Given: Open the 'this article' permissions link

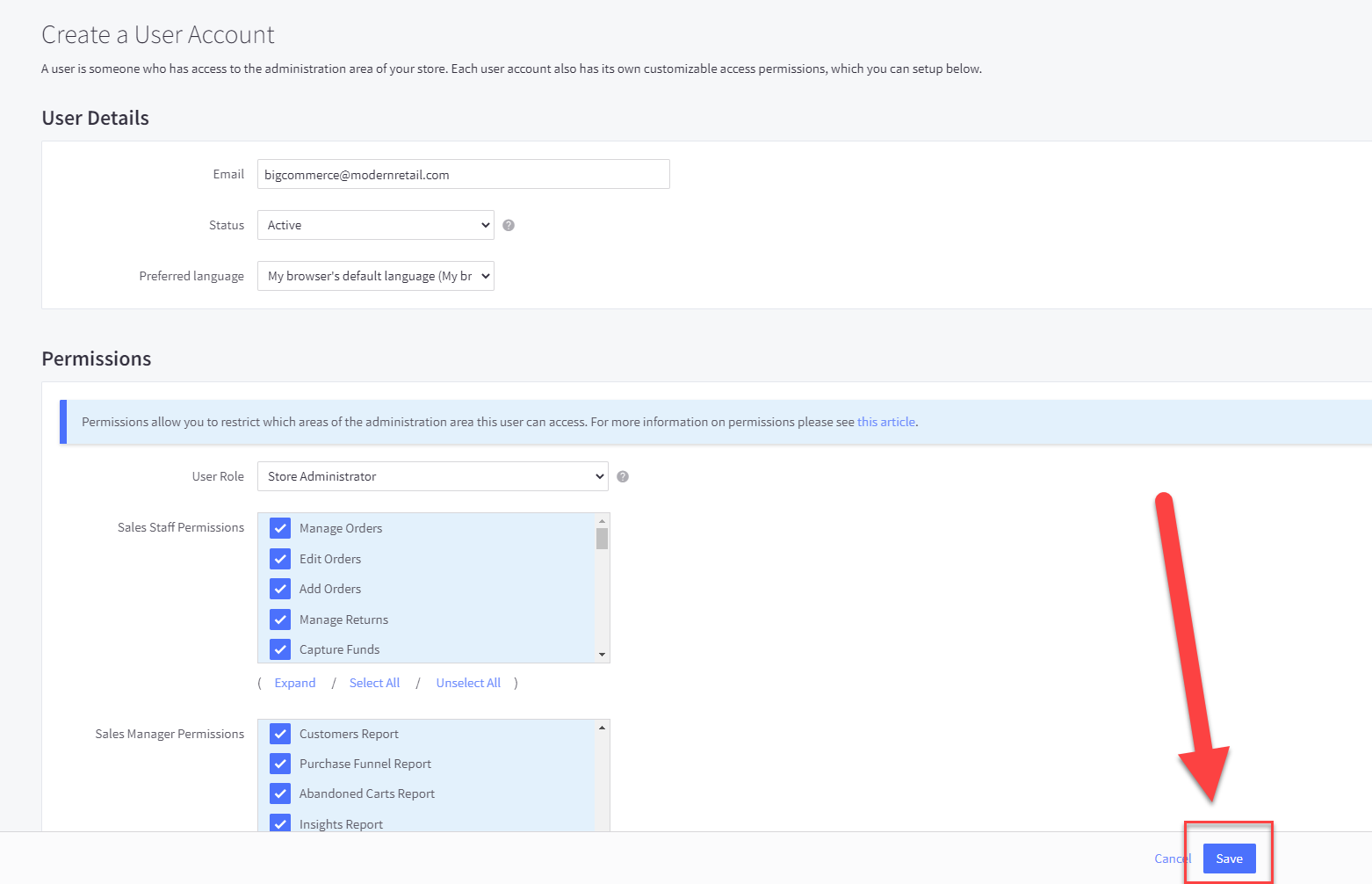Looking at the screenshot, I should (x=886, y=422).
